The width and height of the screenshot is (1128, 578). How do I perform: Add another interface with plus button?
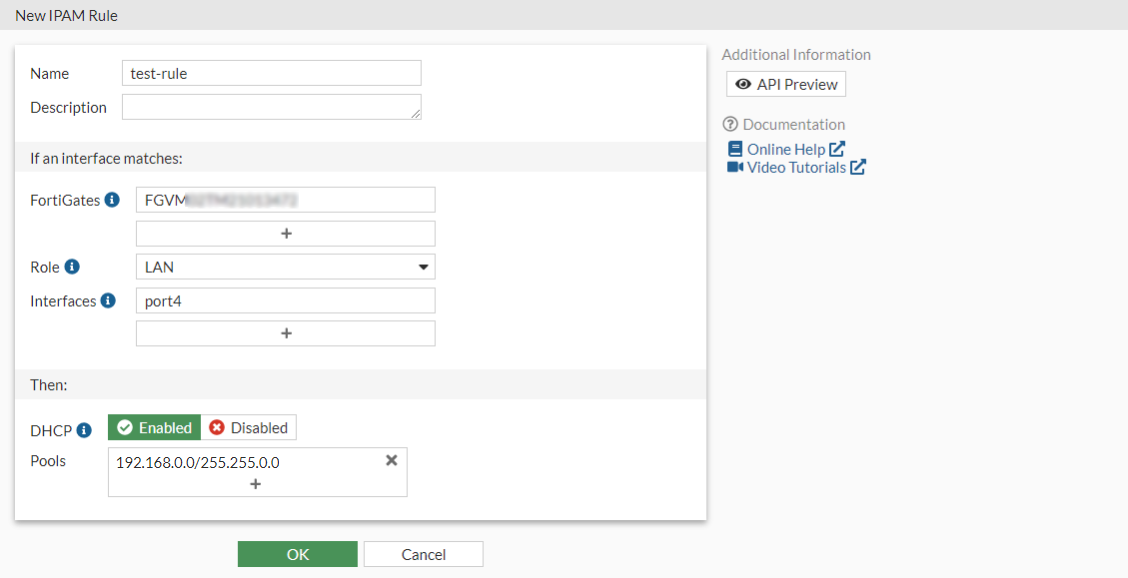click(x=286, y=334)
